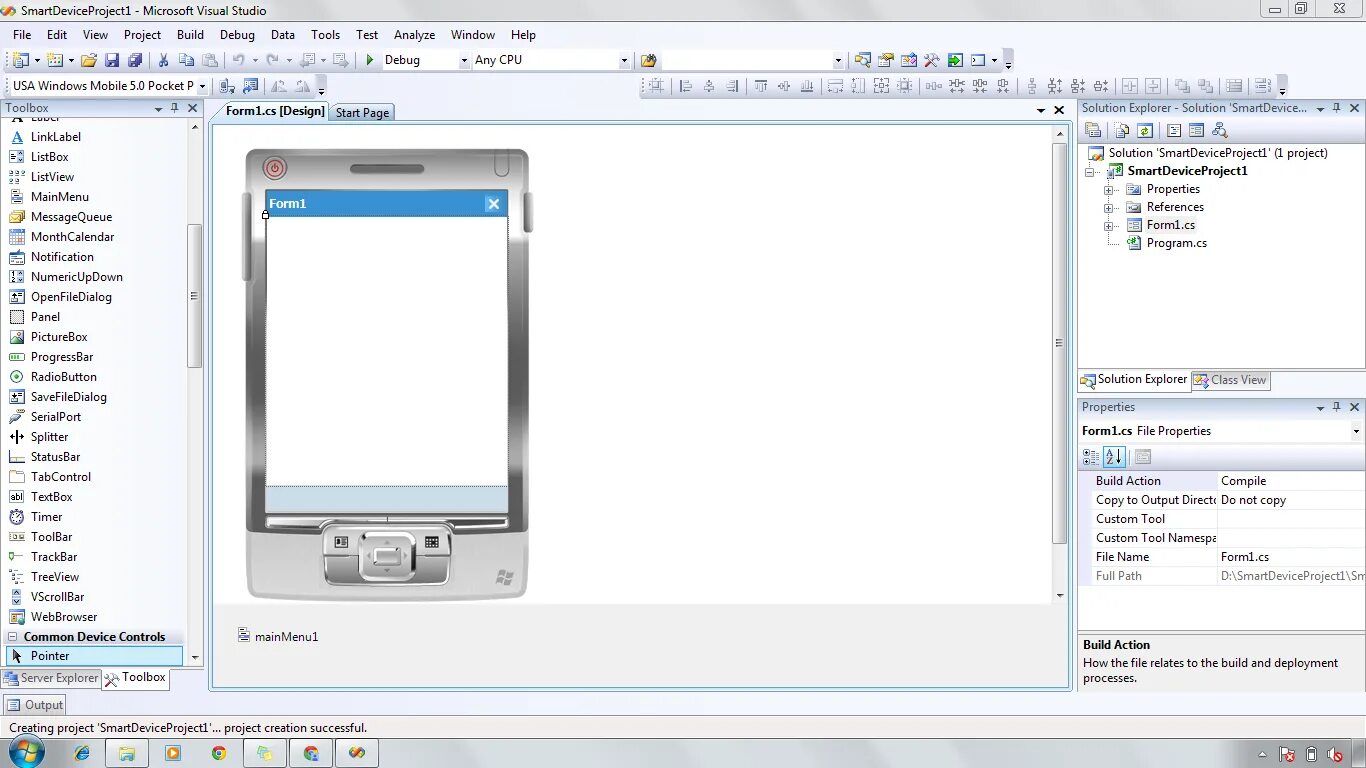1366x768 pixels.
Task: Open the Tools menu
Action: coord(325,34)
